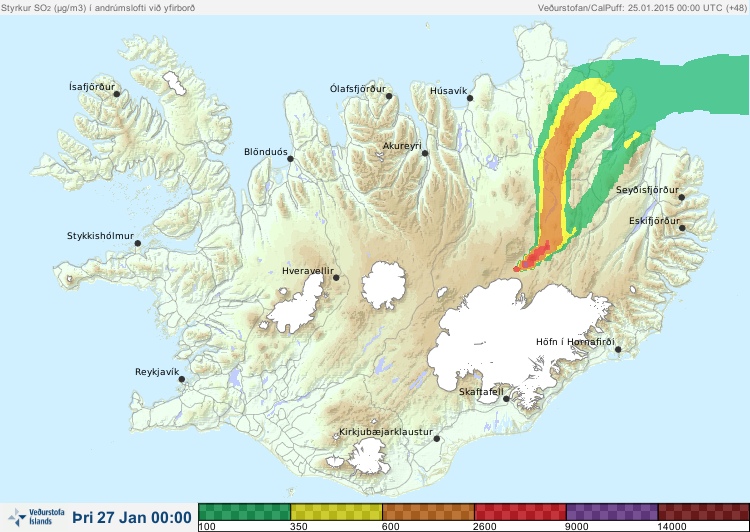Click the 'Þri 27 Jan 00:00' forecast date
The width and height of the screenshot is (750, 532).
[132, 517]
